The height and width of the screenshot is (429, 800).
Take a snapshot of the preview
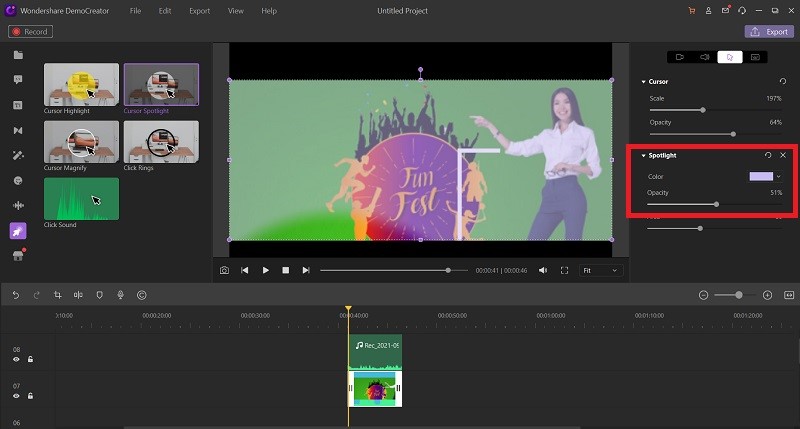tap(224, 270)
